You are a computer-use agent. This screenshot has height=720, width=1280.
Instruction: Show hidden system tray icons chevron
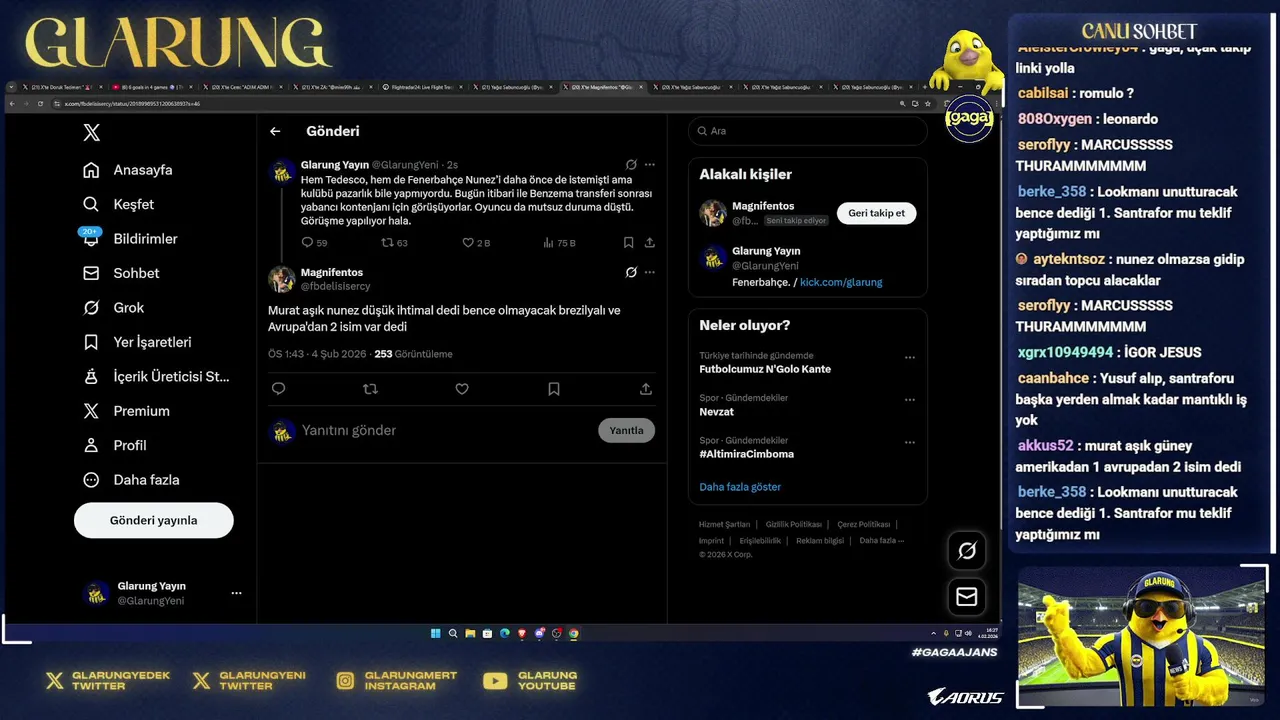[934, 633]
